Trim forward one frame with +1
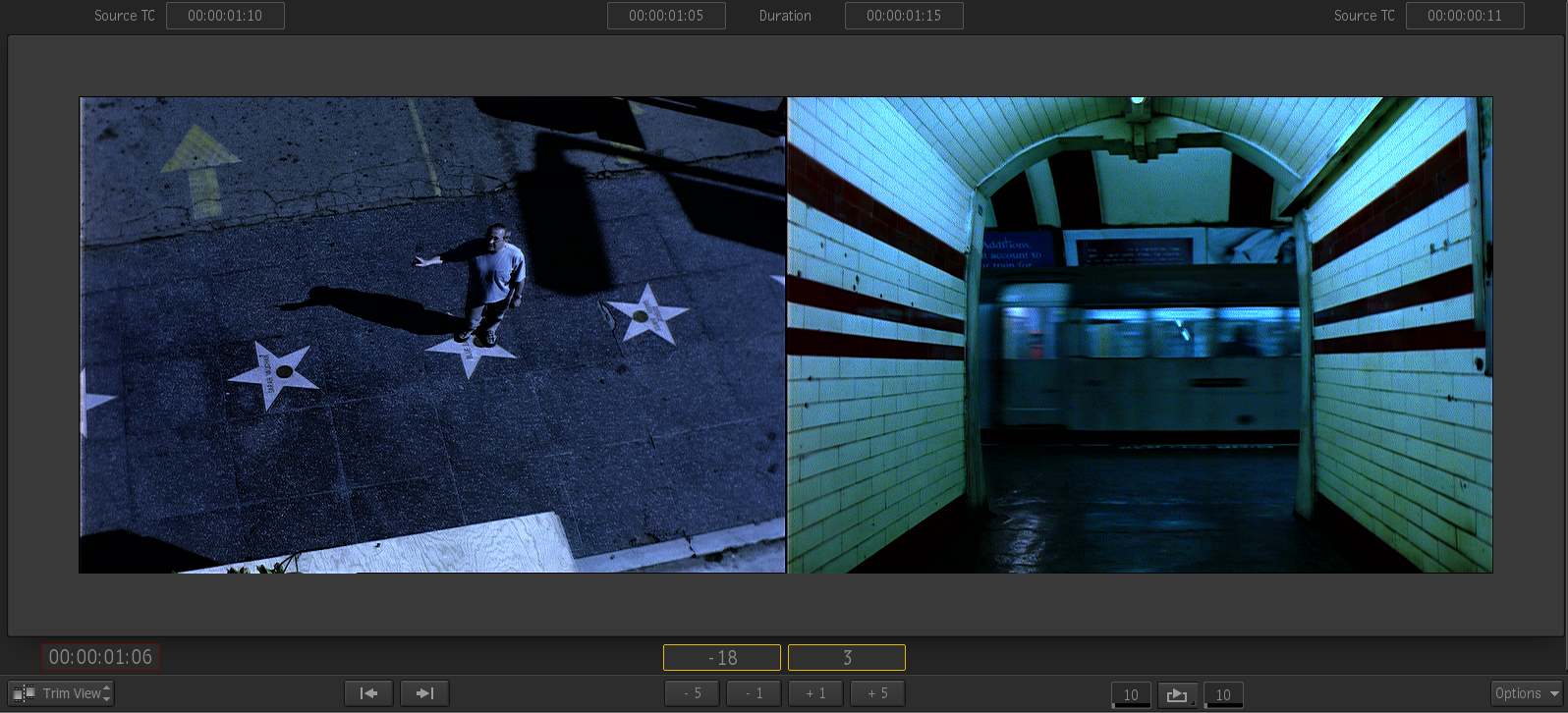Viewport: 1568px width, 713px height. point(815,693)
